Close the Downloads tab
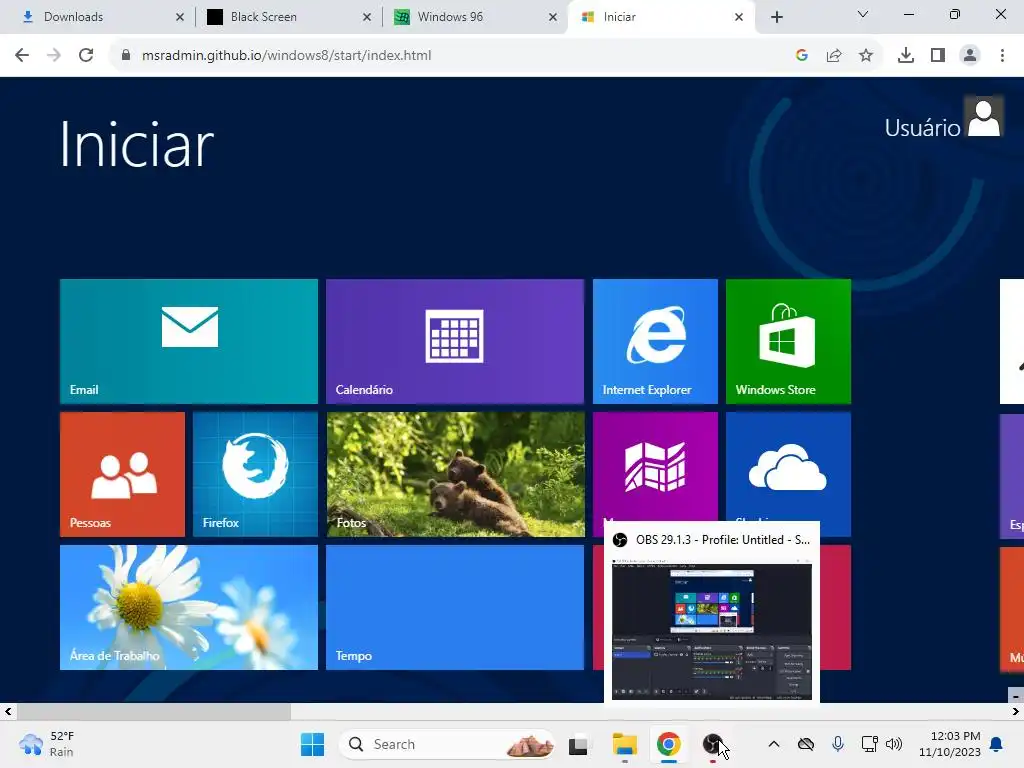The image size is (1024, 768). tap(180, 17)
